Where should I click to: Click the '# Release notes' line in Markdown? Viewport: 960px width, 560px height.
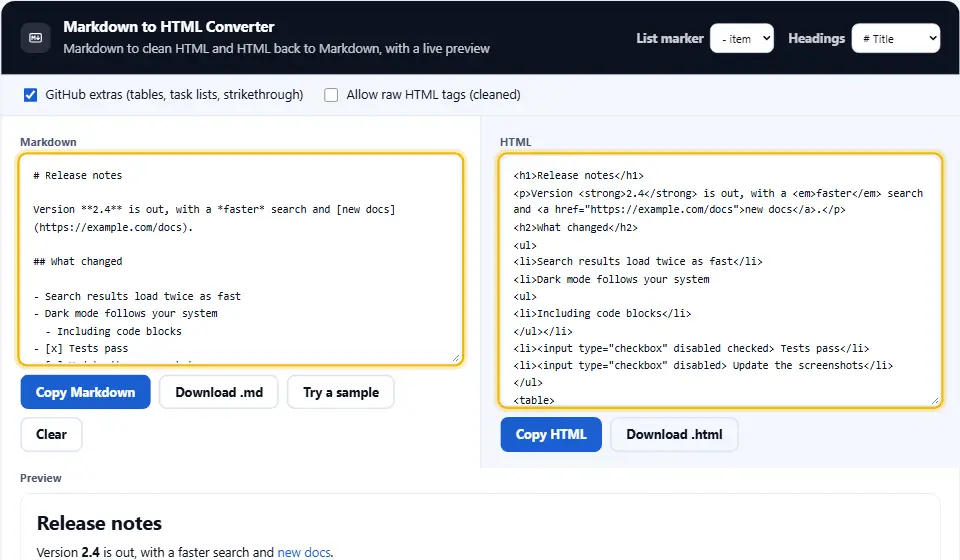78,176
